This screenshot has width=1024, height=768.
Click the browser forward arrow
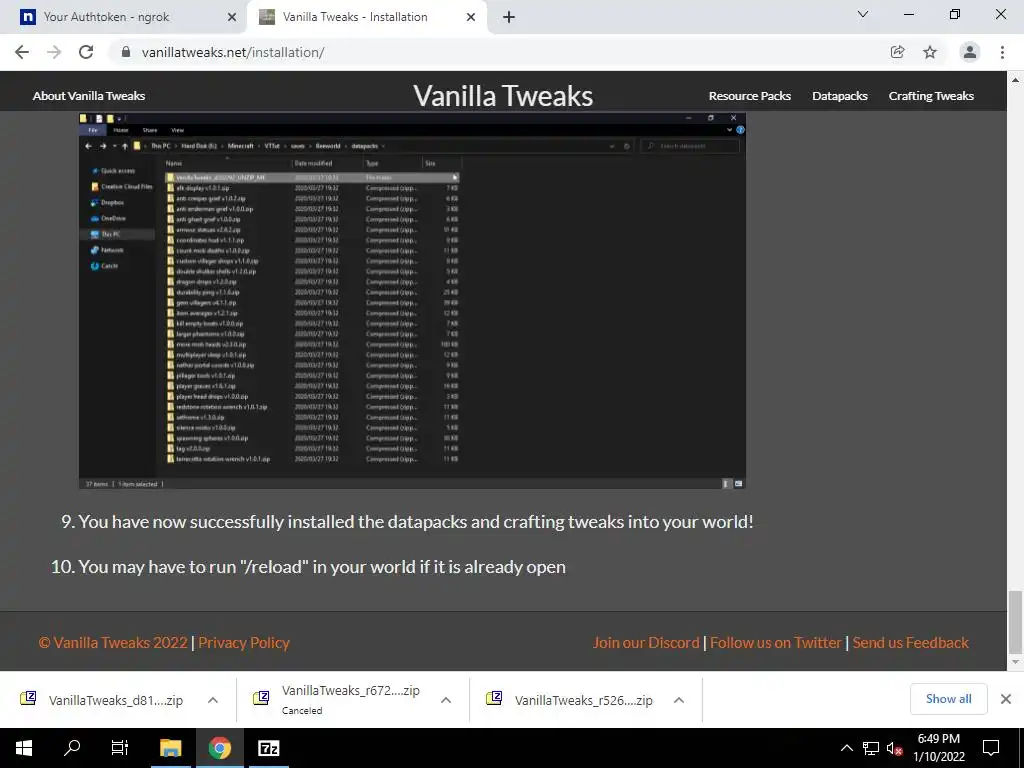[54, 52]
